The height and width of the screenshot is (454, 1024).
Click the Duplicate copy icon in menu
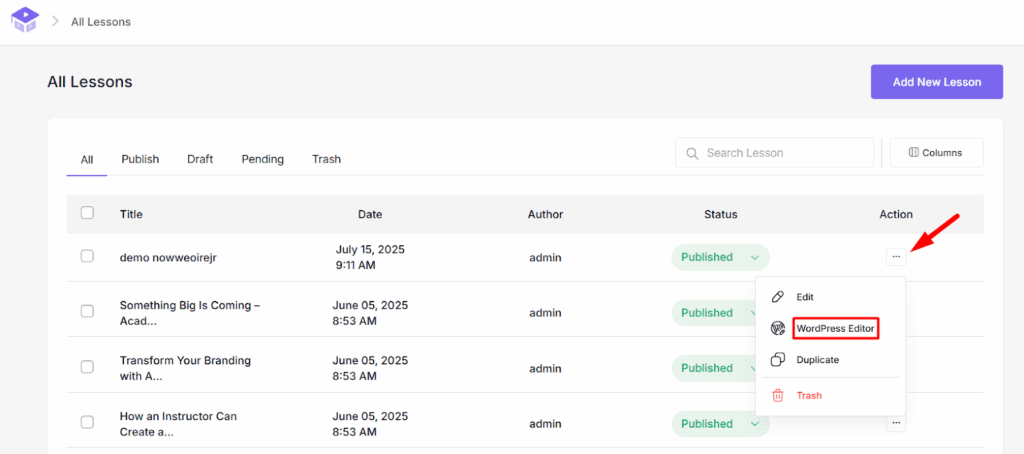coord(778,360)
